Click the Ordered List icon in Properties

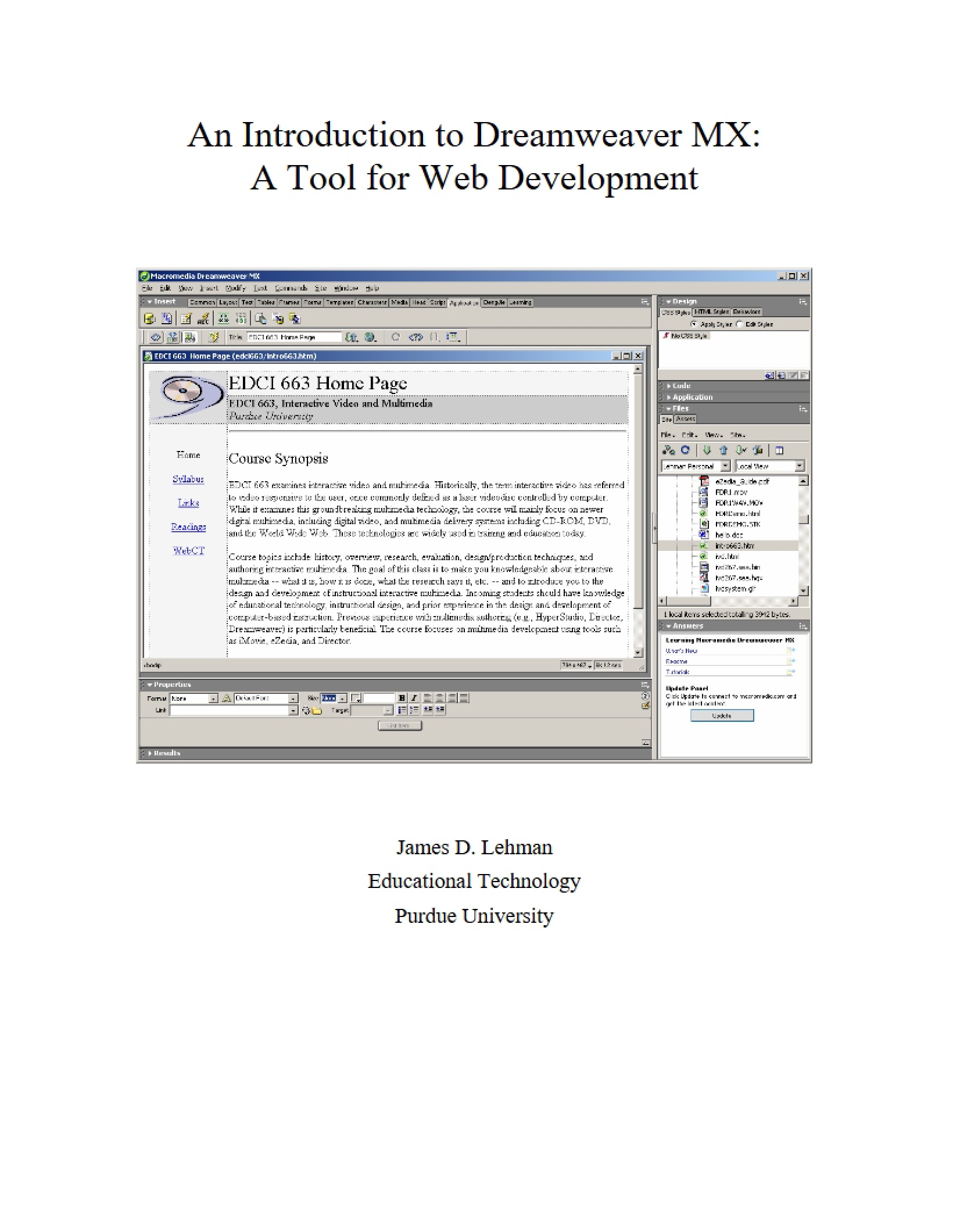(414, 710)
